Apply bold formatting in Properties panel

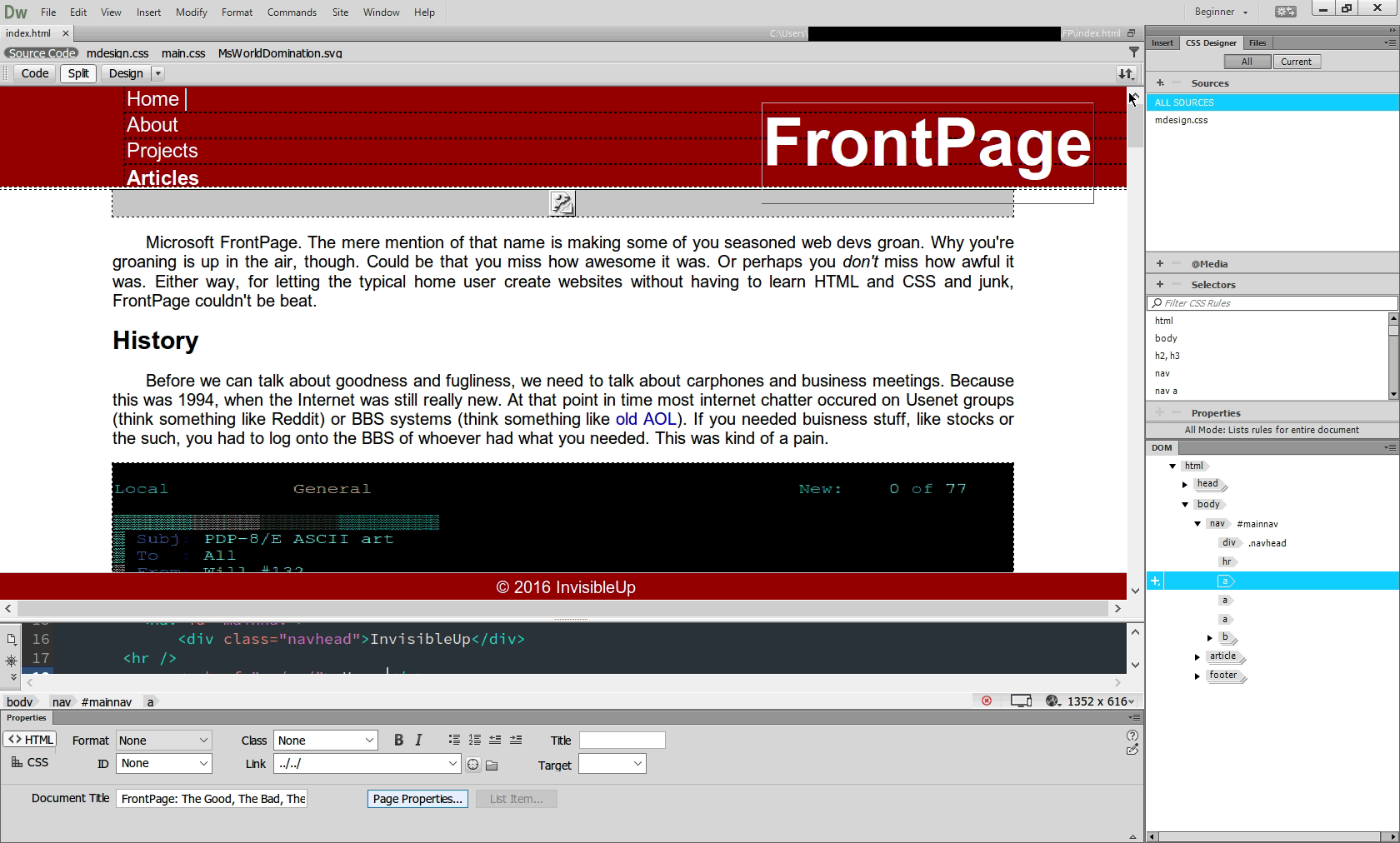tap(398, 740)
